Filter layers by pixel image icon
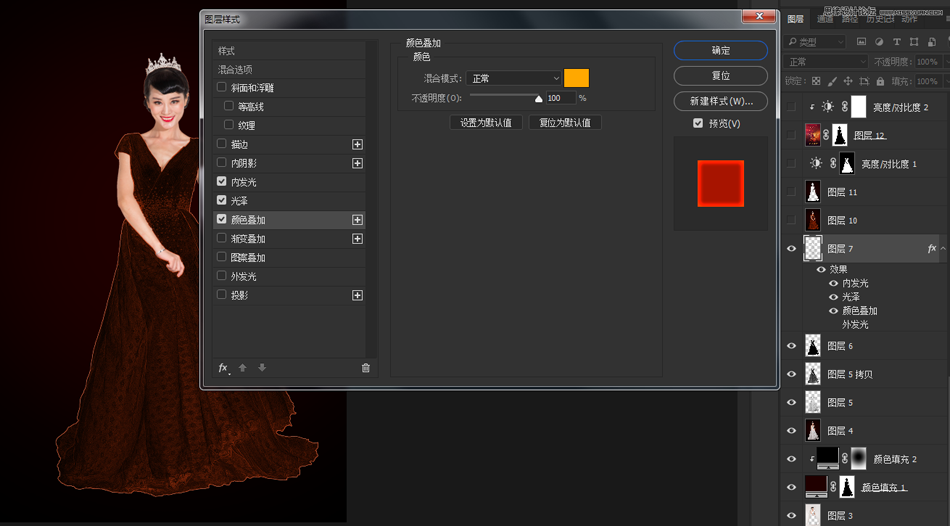Screen dimensions: 950x526 [861, 42]
